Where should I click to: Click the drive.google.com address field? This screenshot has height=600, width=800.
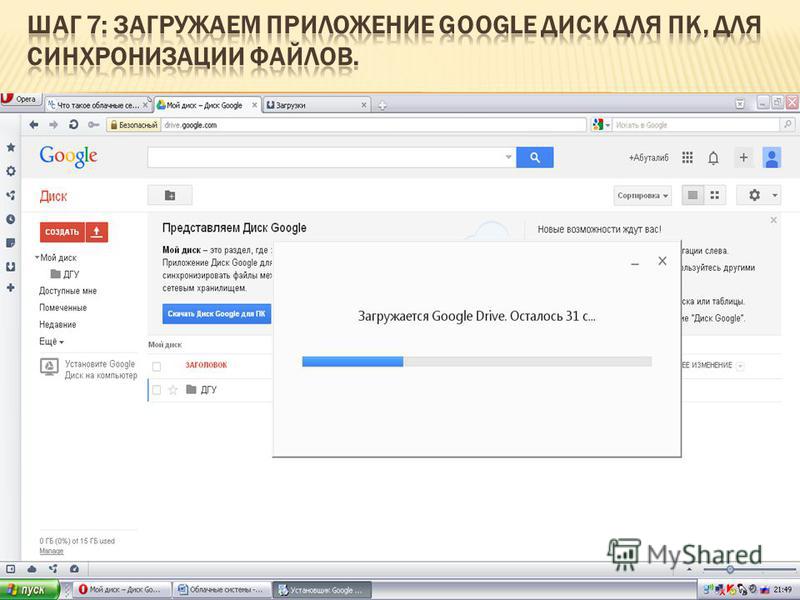pyautogui.click(x=373, y=125)
